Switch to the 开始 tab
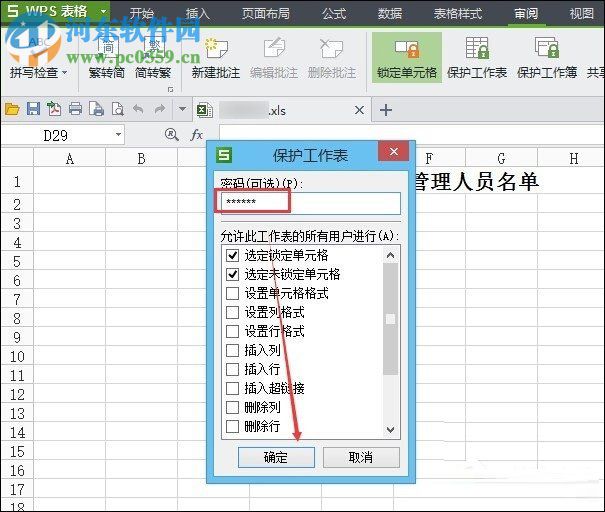Viewport: 605px width, 512px height. [x=142, y=14]
